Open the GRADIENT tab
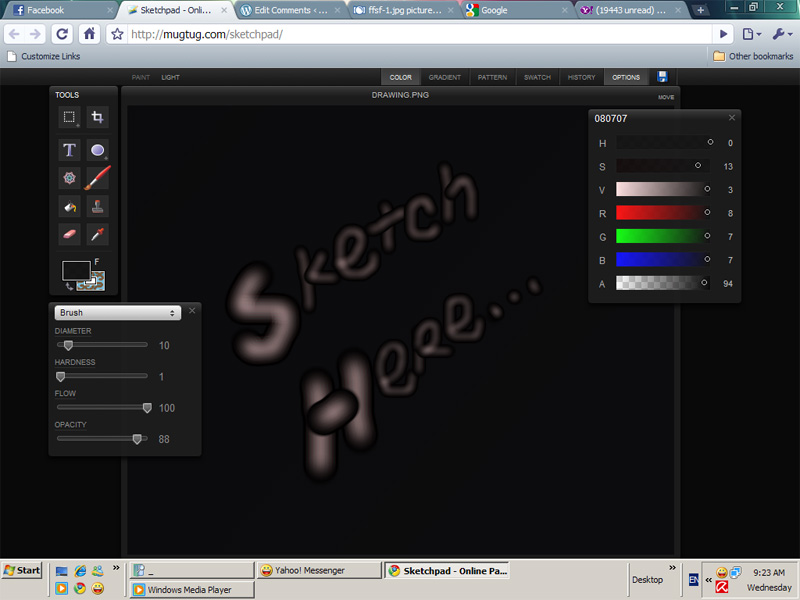This screenshot has height=600, width=800. point(444,77)
